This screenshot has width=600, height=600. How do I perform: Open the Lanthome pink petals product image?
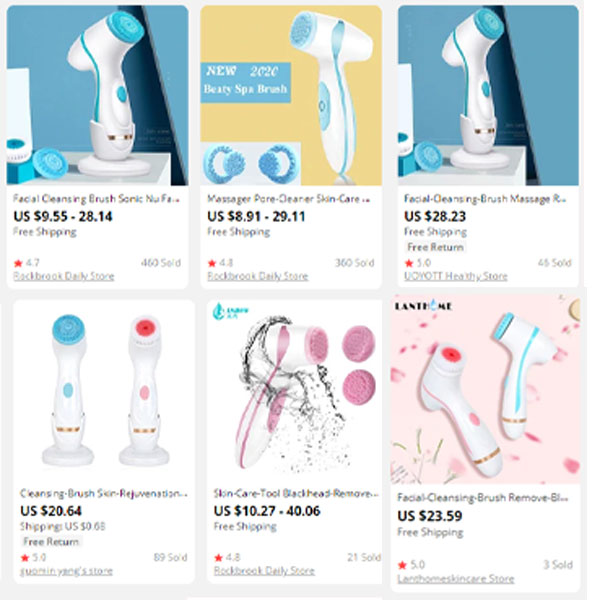click(485, 390)
